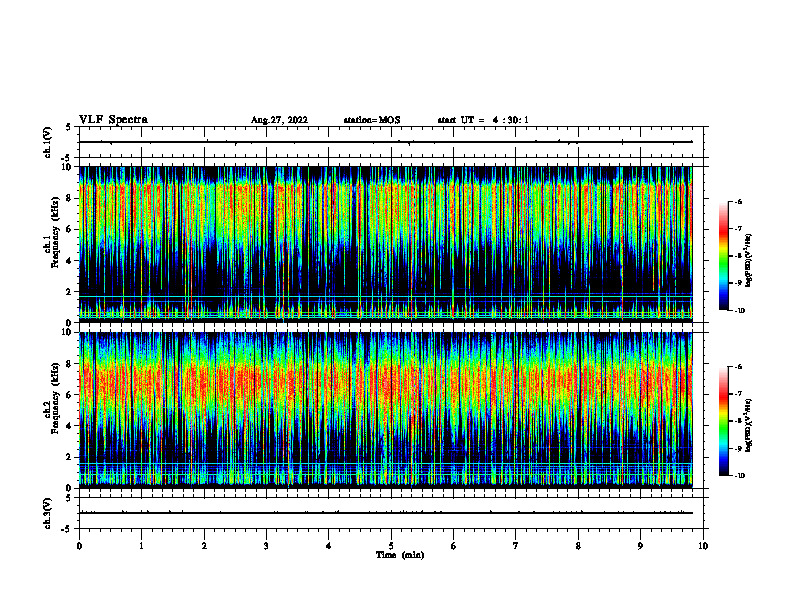Click time axis tick label 5
This screenshot has width=792, height=612.
(x=391, y=546)
